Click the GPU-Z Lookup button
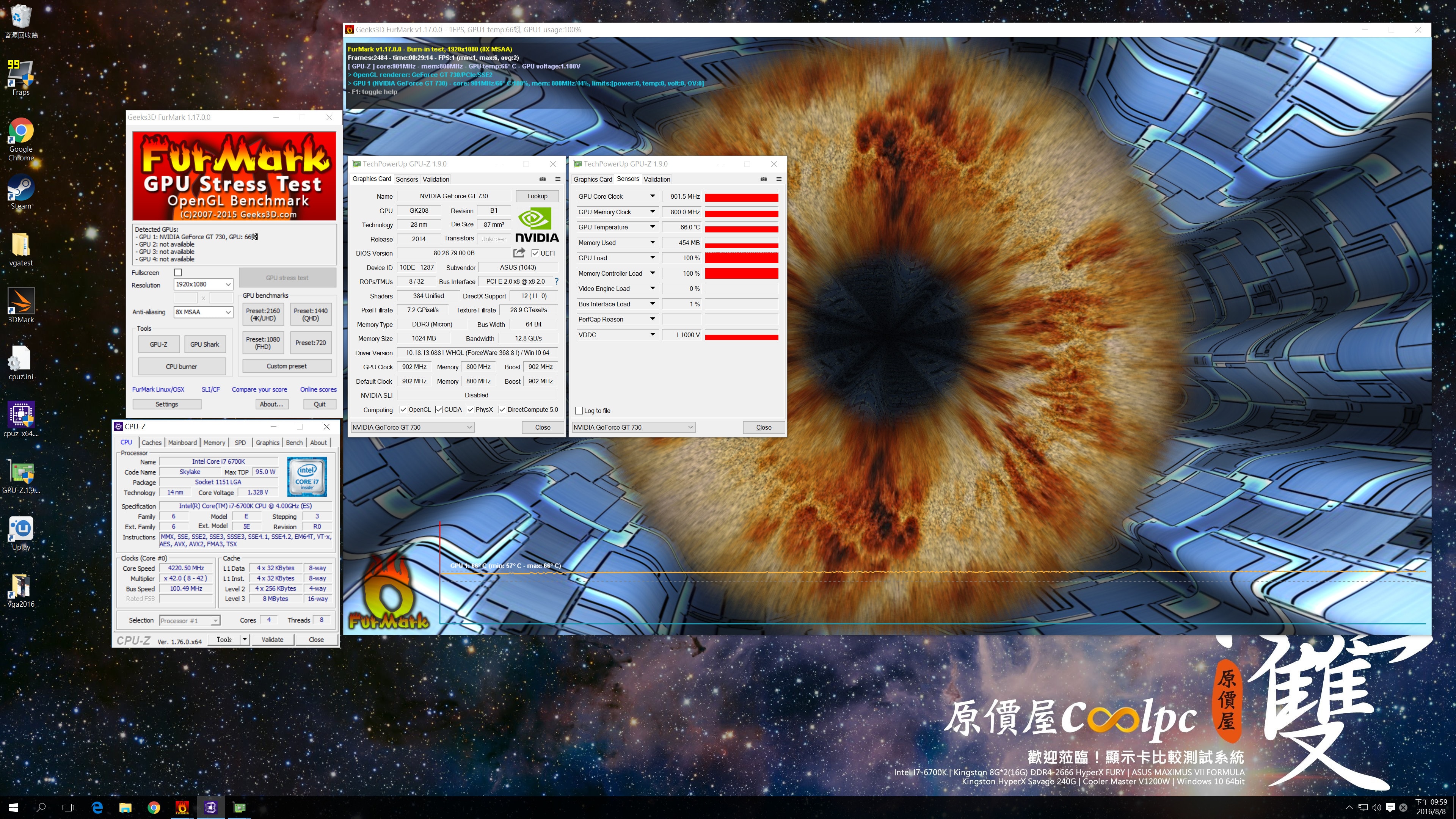Screen dimensions: 1456x819 (x=537, y=196)
